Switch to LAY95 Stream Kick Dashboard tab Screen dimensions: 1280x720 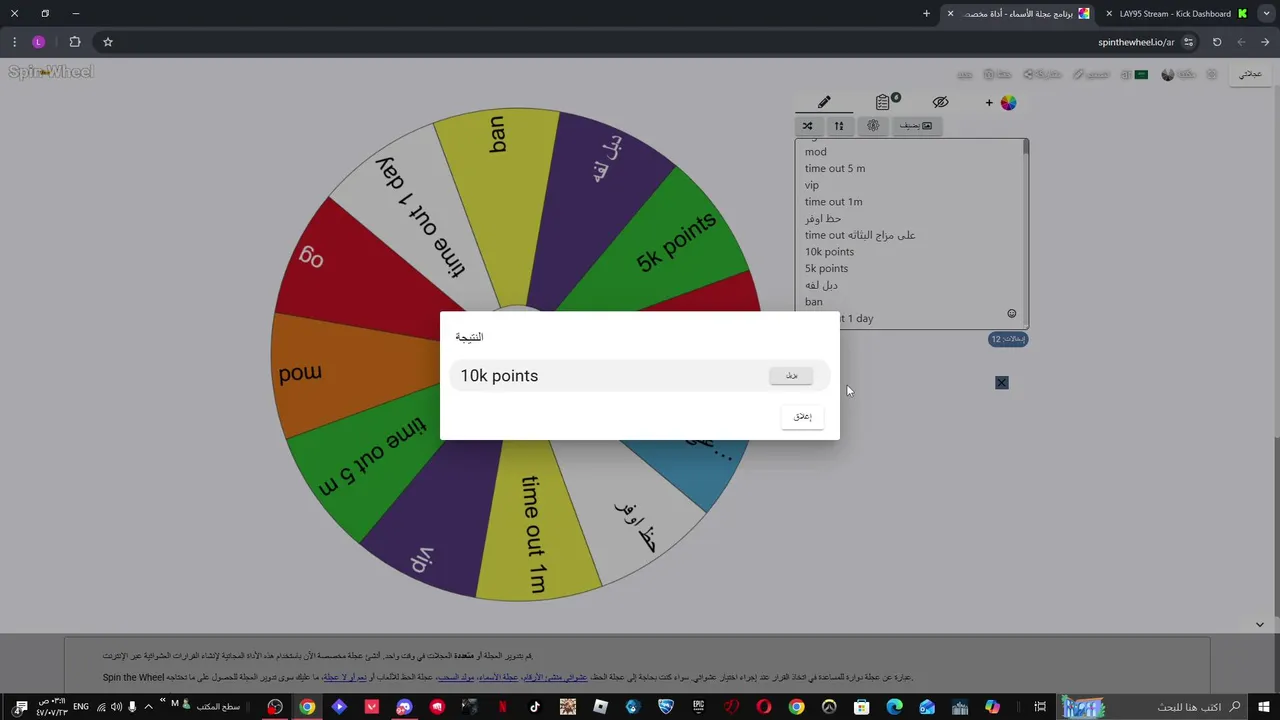[1178, 14]
